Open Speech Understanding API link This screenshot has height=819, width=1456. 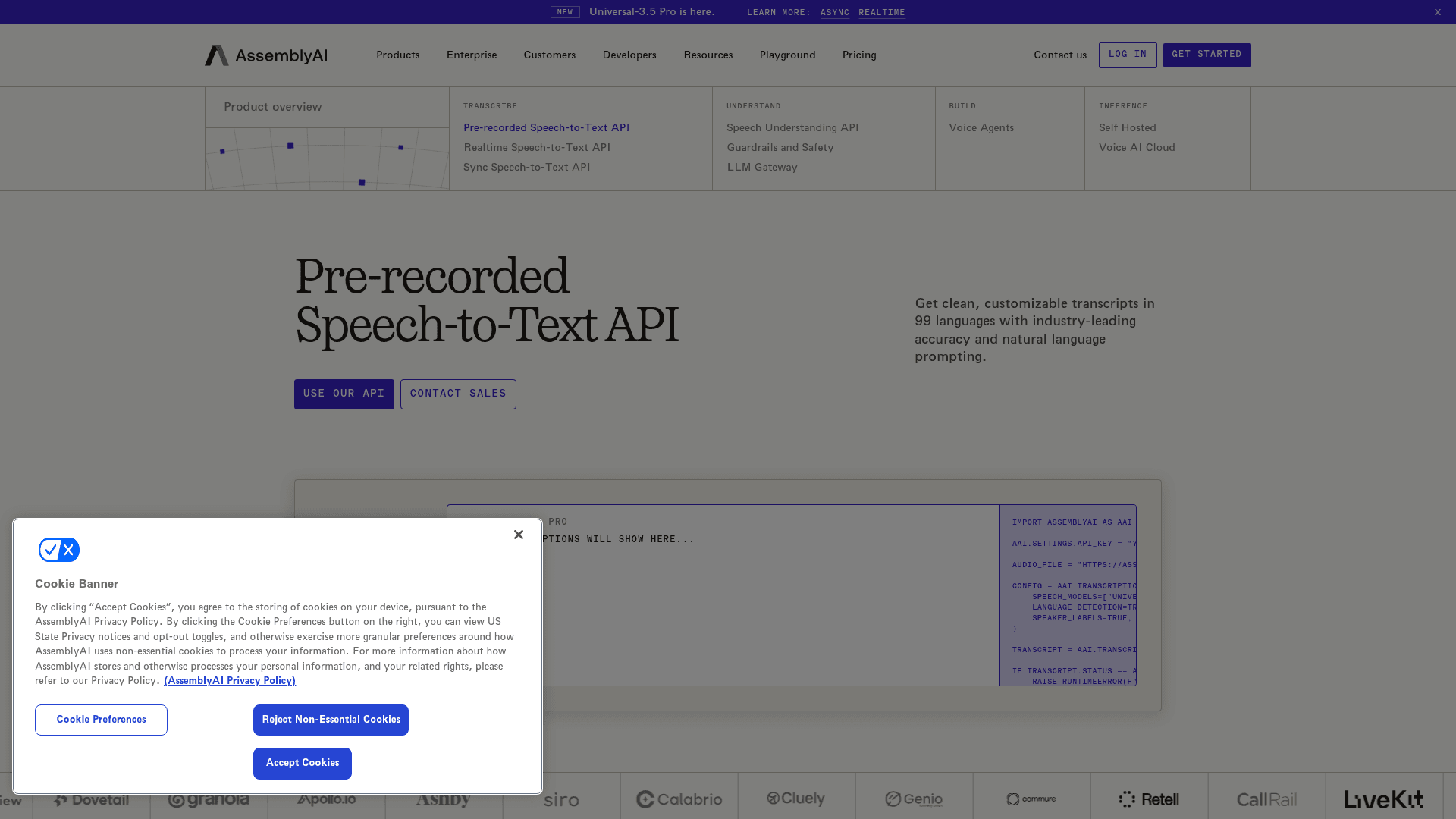792,128
